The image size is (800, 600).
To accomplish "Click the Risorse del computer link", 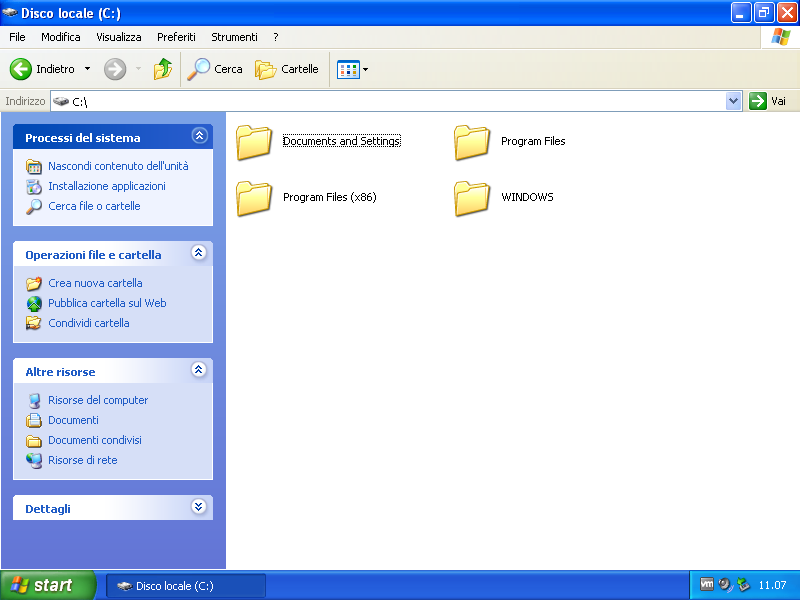I will click(x=98, y=400).
